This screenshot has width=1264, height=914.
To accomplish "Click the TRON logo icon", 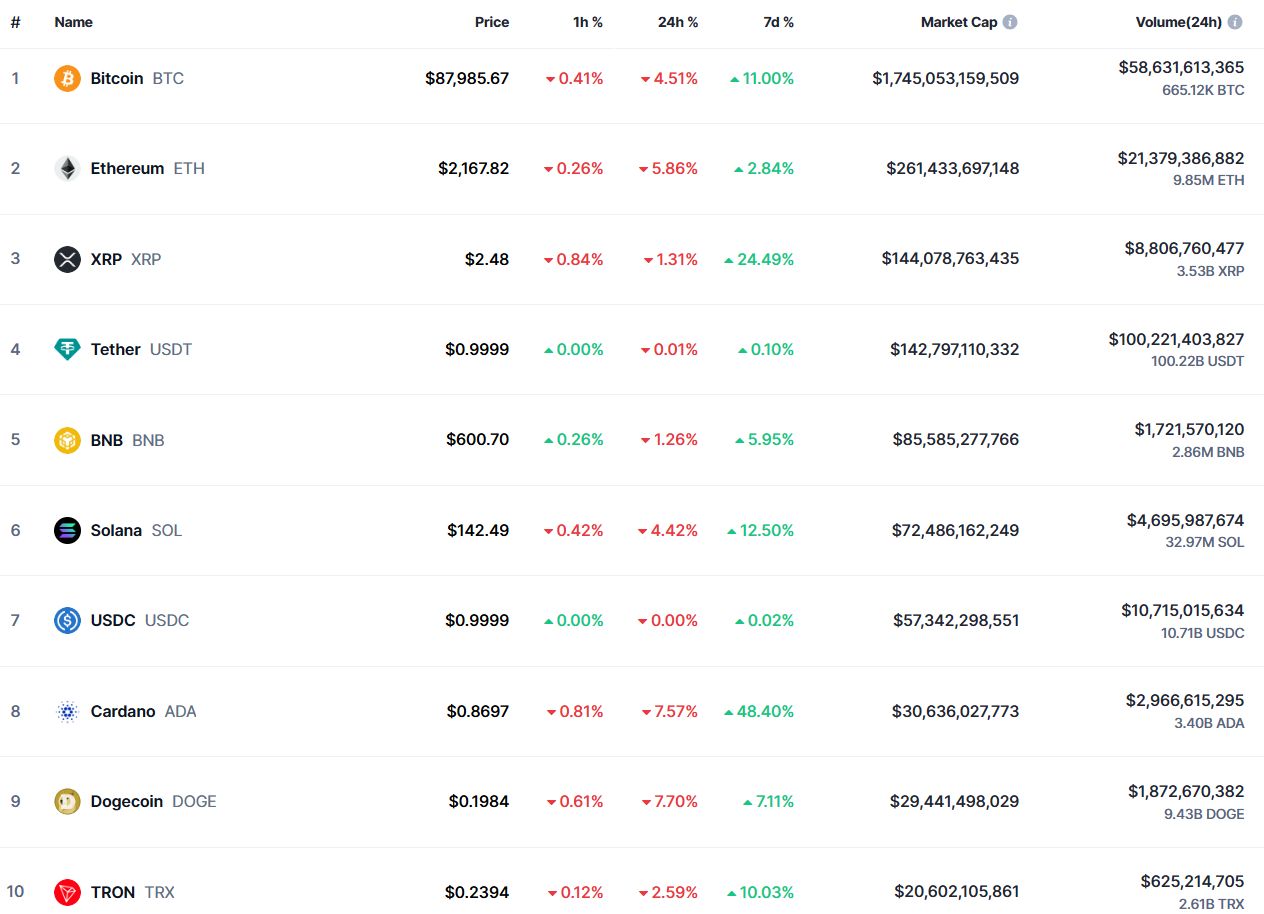I will pyautogui.click(x=67, y=892).
